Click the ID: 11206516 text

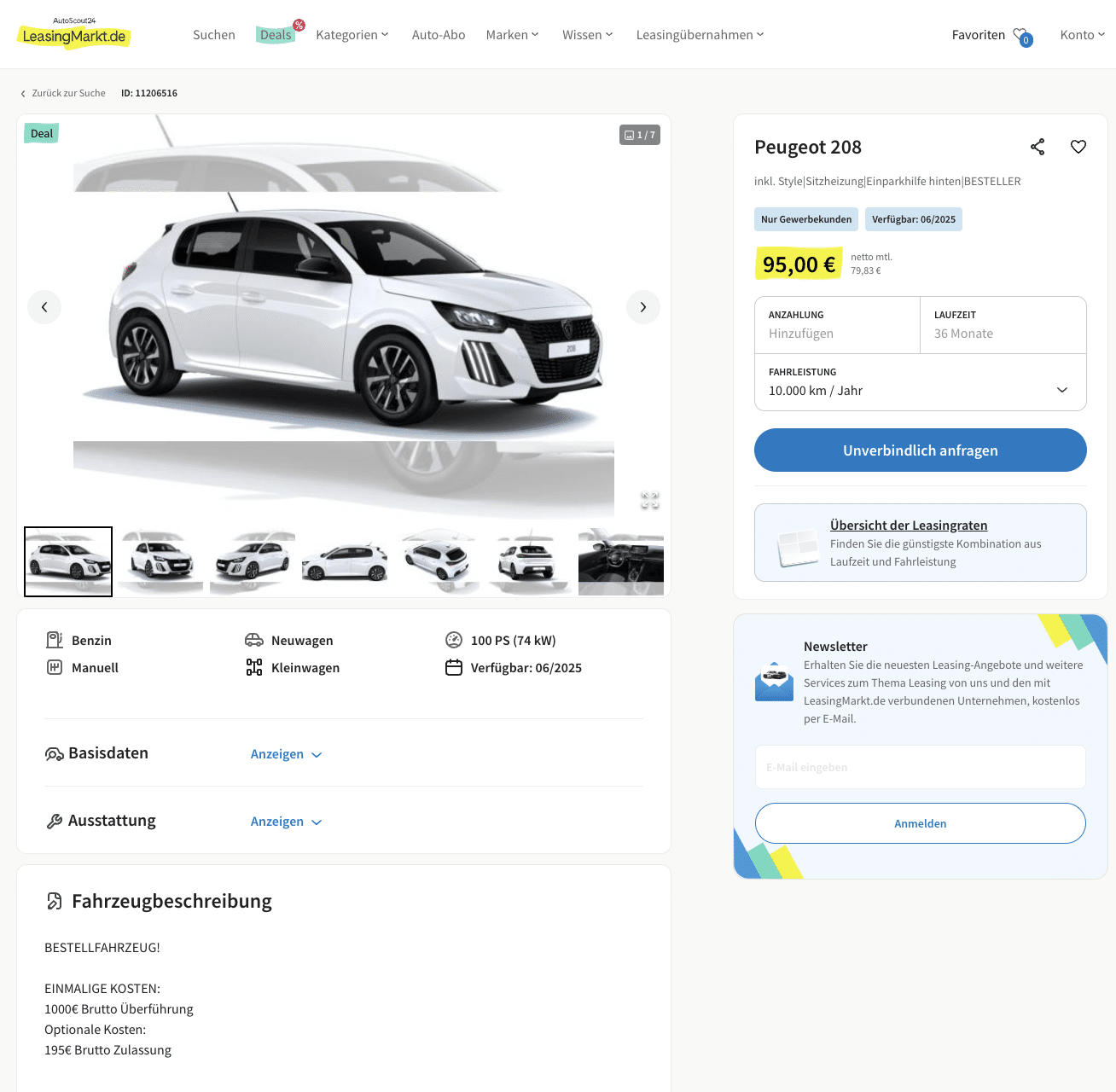[149, 93]
